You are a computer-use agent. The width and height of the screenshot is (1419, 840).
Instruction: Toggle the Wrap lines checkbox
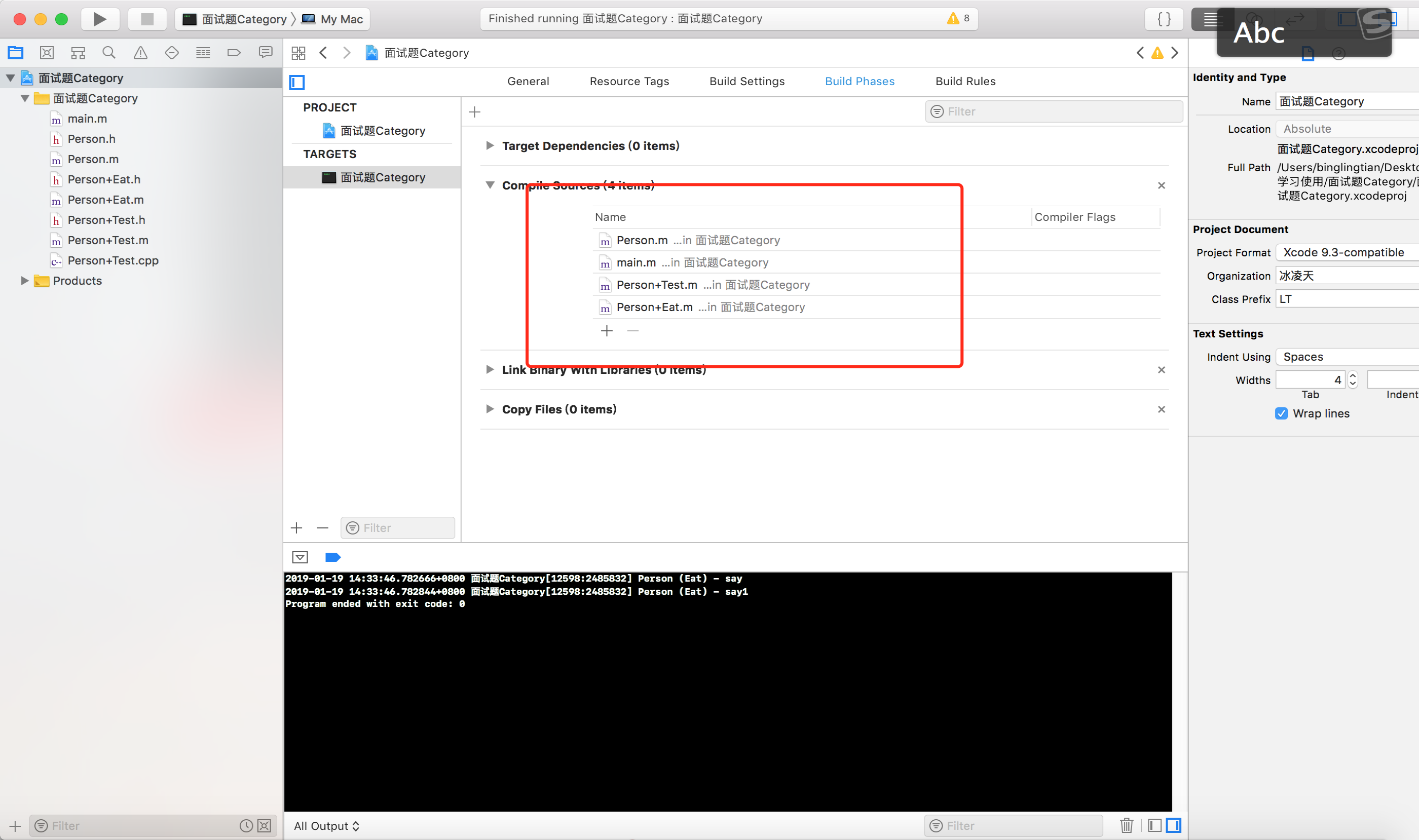coord(1281,413)
